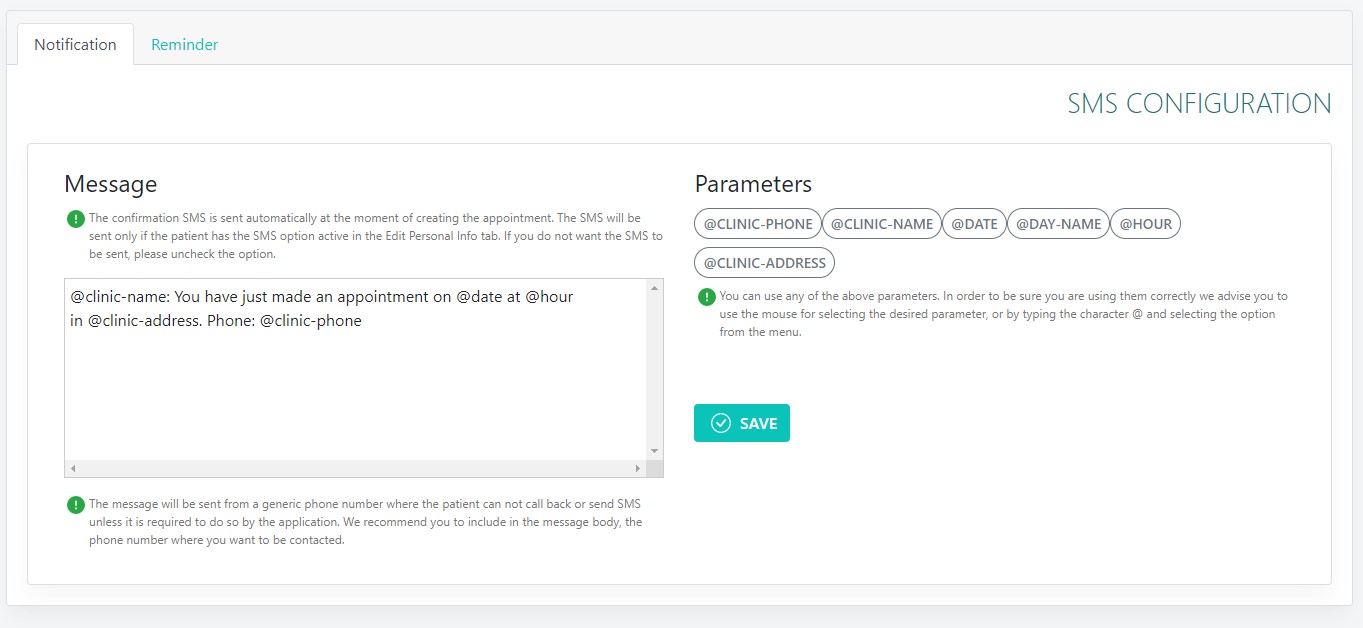The image size is (1363, 628).
Task: Click the info icon beneath the parameter chips
Action: tap(706, 297)
